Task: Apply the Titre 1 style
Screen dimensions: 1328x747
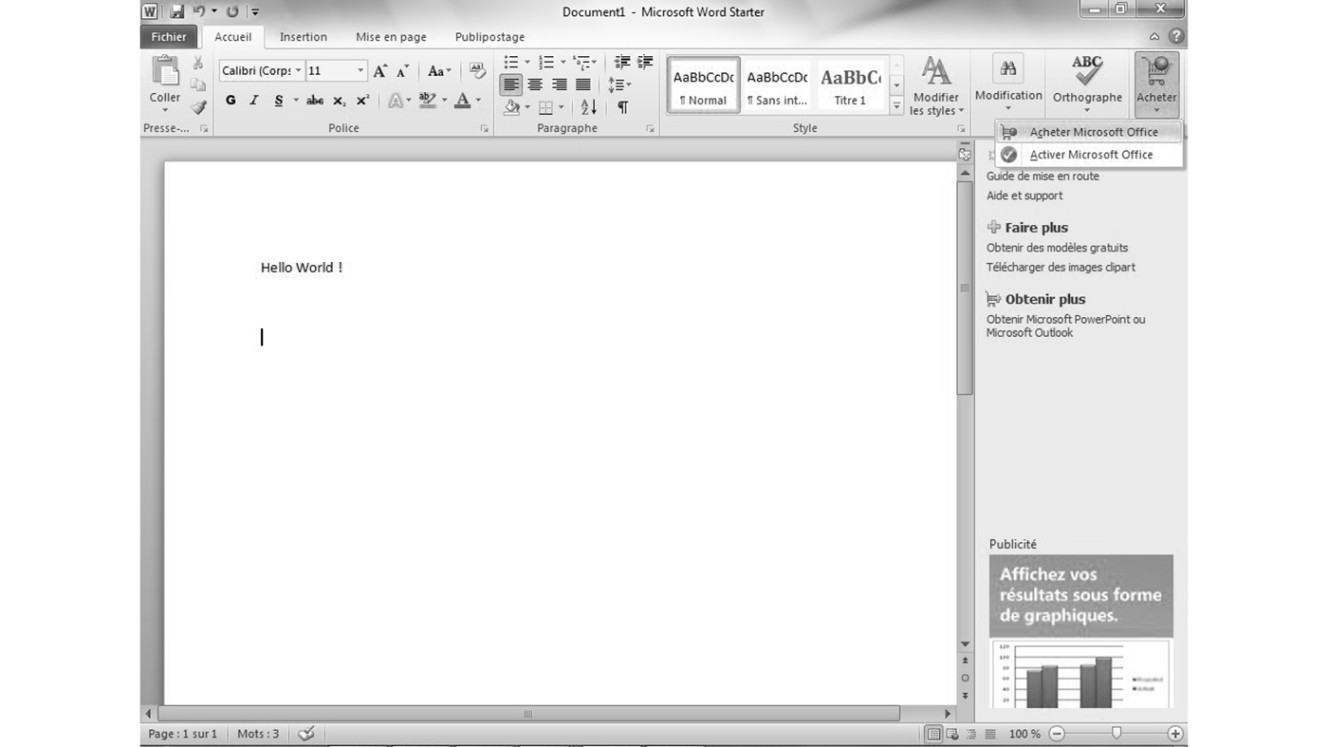Action: (x=850, y=85)
